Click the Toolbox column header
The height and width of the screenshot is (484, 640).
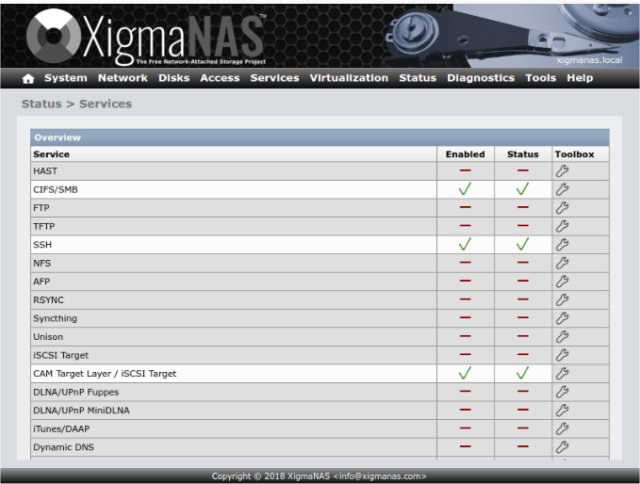(574, 154)
